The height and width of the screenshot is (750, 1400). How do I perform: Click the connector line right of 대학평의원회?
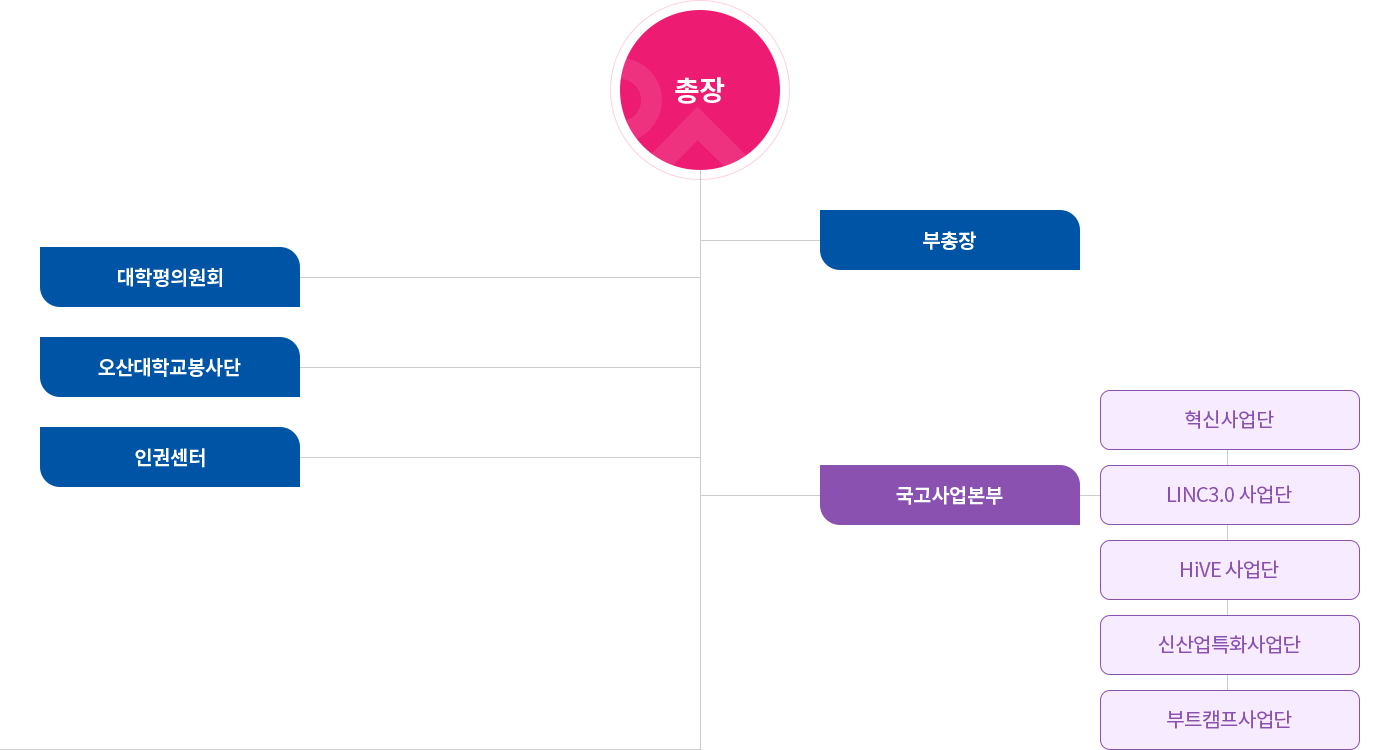(x=500, y=277)
